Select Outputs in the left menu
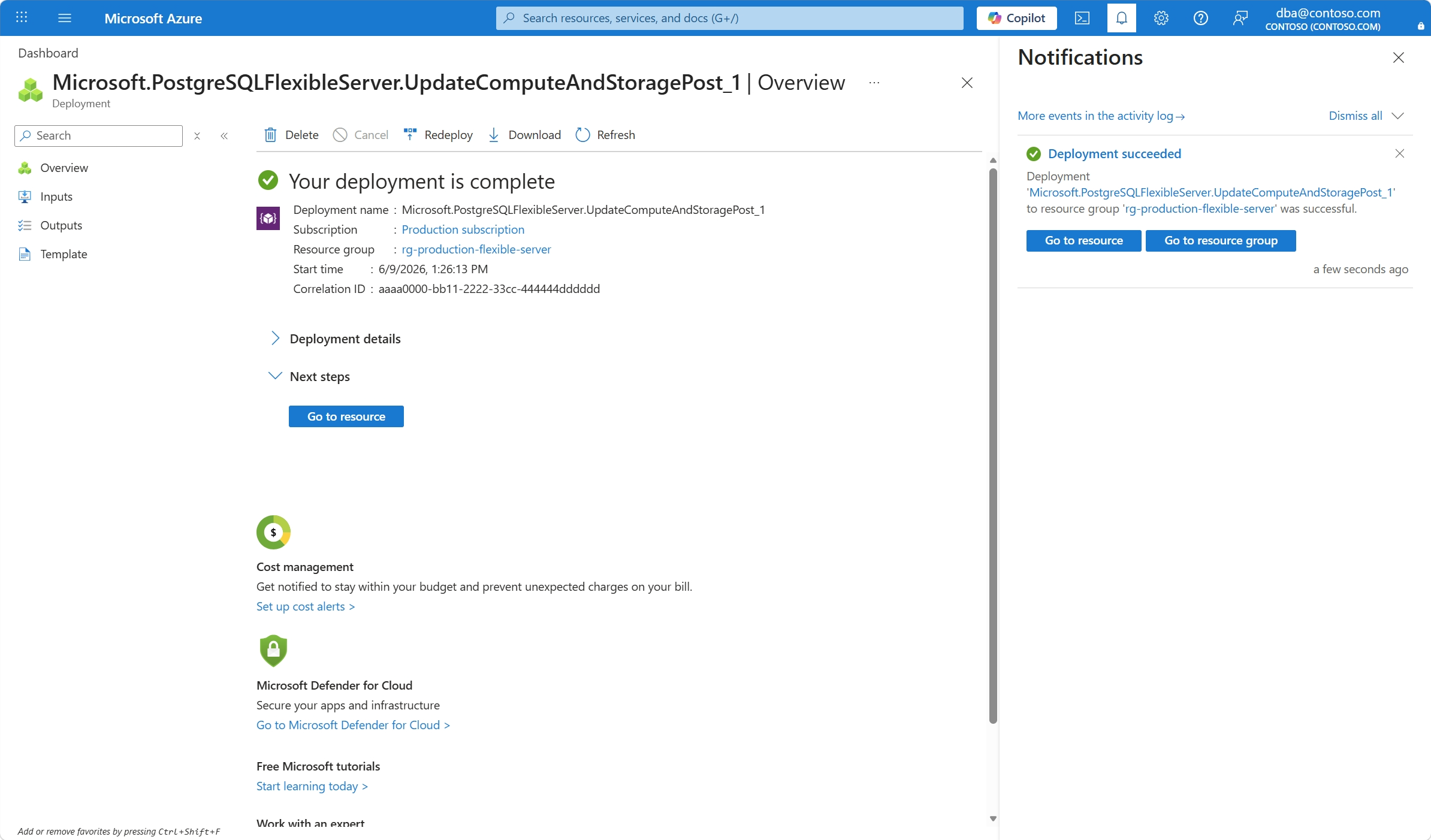 click(x=61, y=225)
